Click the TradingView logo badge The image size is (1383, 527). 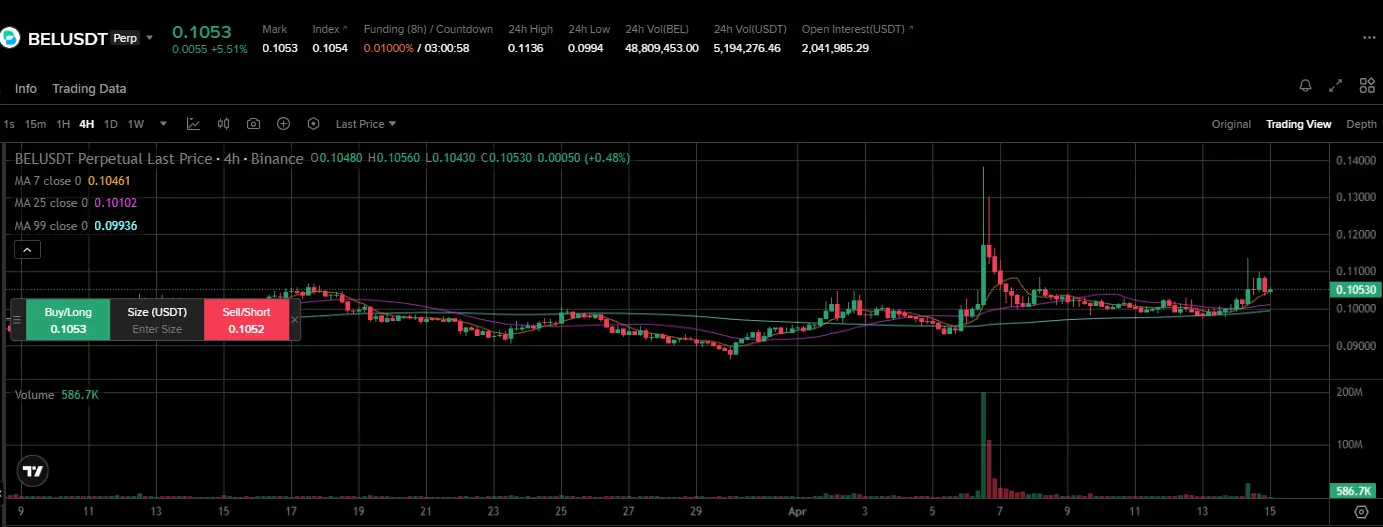click(x=33, y=471)
